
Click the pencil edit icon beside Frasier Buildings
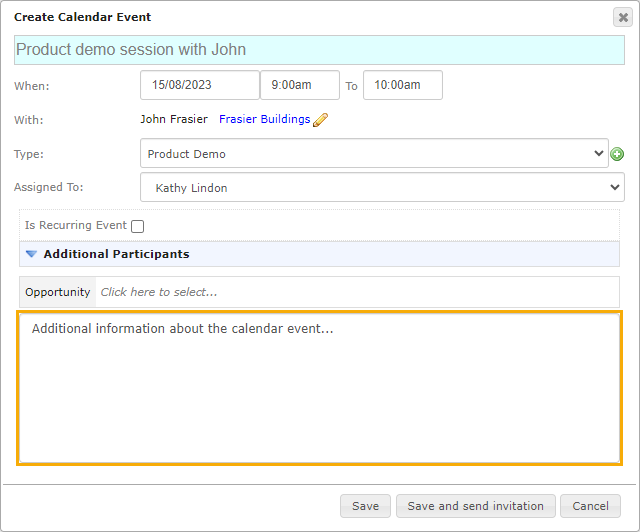[x=320, y=120]
